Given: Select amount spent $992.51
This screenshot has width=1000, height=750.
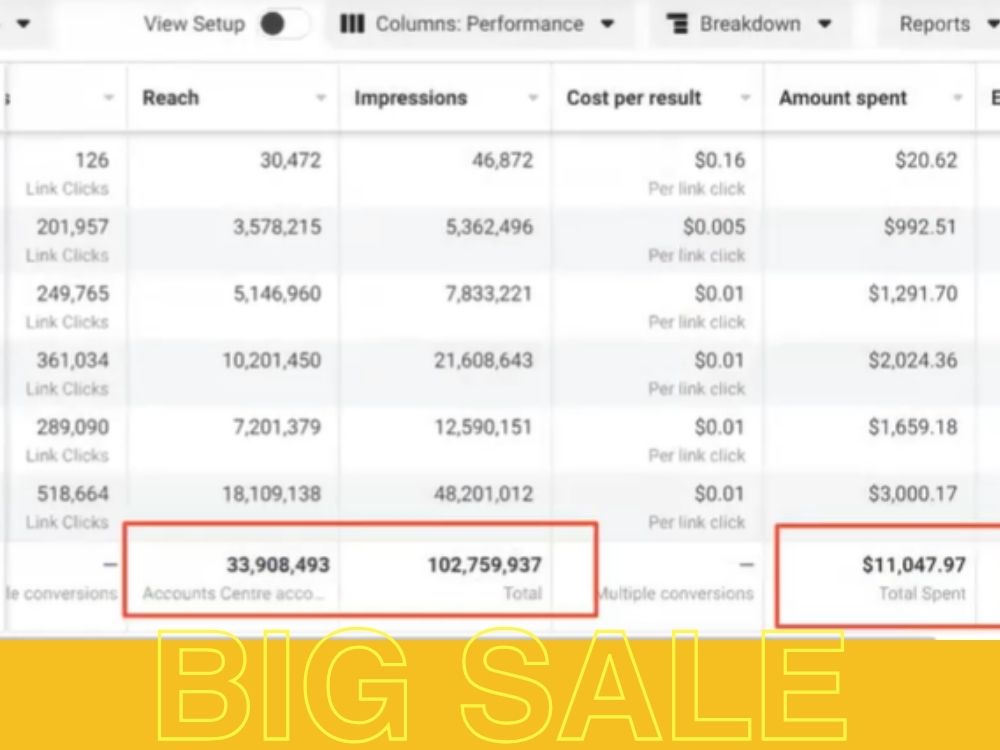Looking at the screenshot, I should 920,227.
